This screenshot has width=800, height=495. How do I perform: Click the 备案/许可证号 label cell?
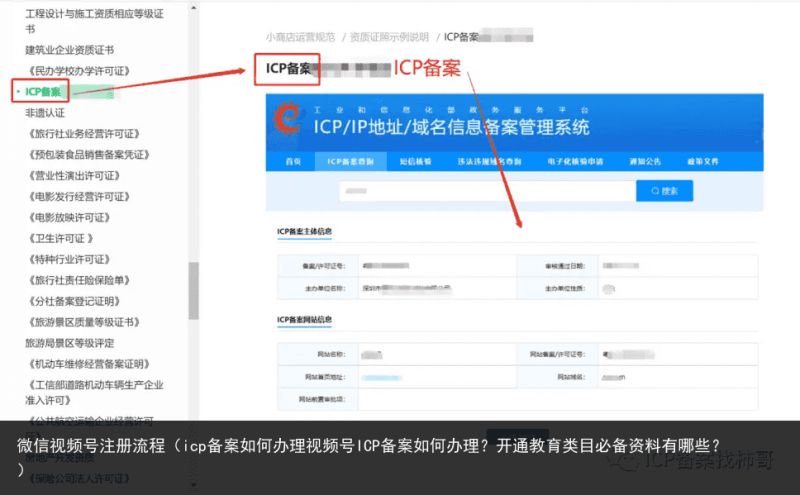(x=318, y=266)
